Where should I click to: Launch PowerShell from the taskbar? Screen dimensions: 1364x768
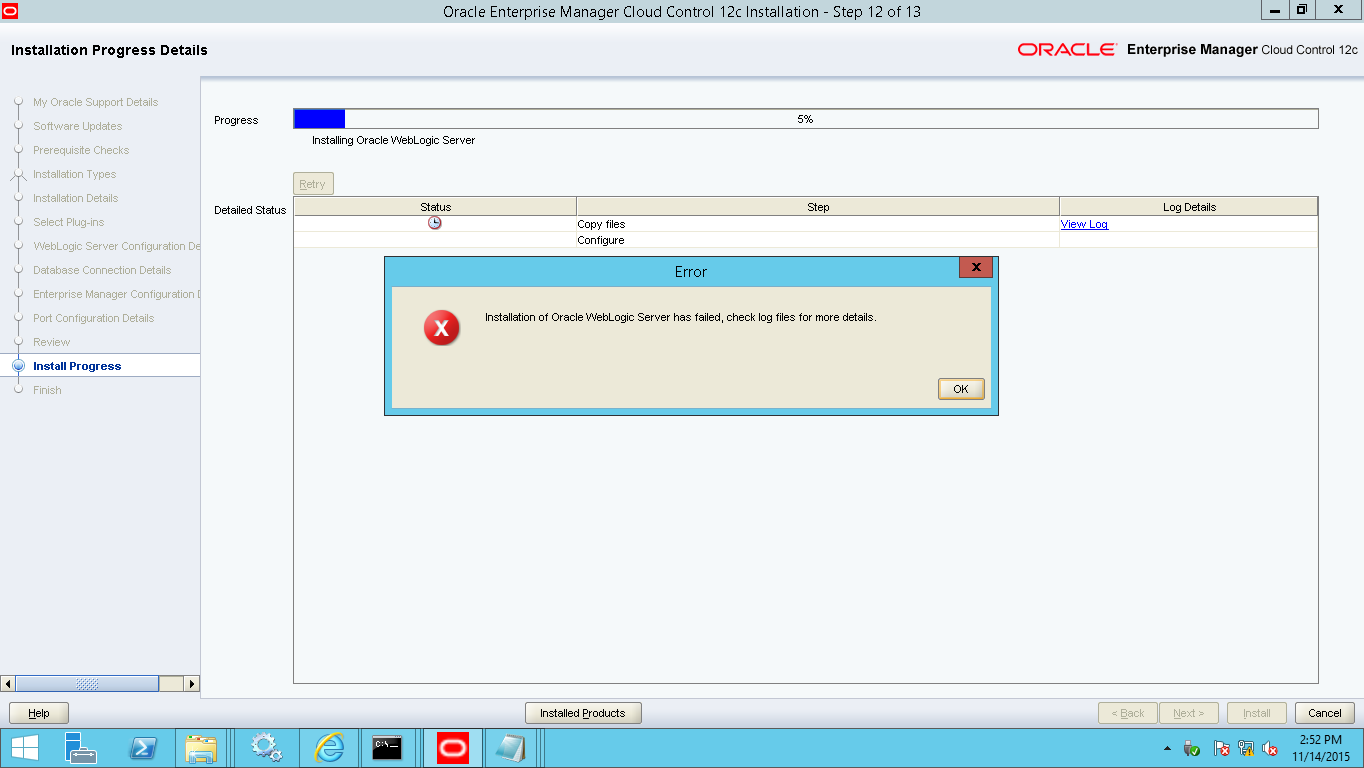point(143,748)
